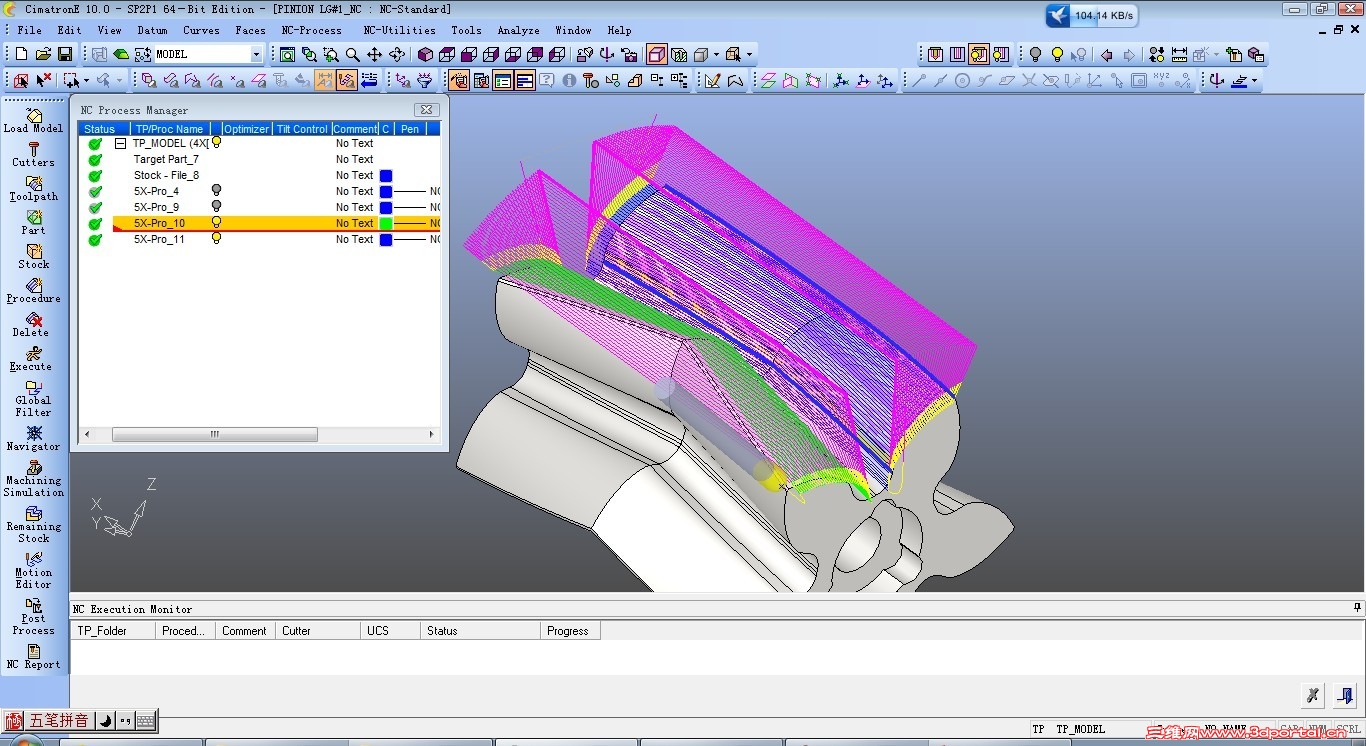Open the Help menu

click(x=619, y=30)
